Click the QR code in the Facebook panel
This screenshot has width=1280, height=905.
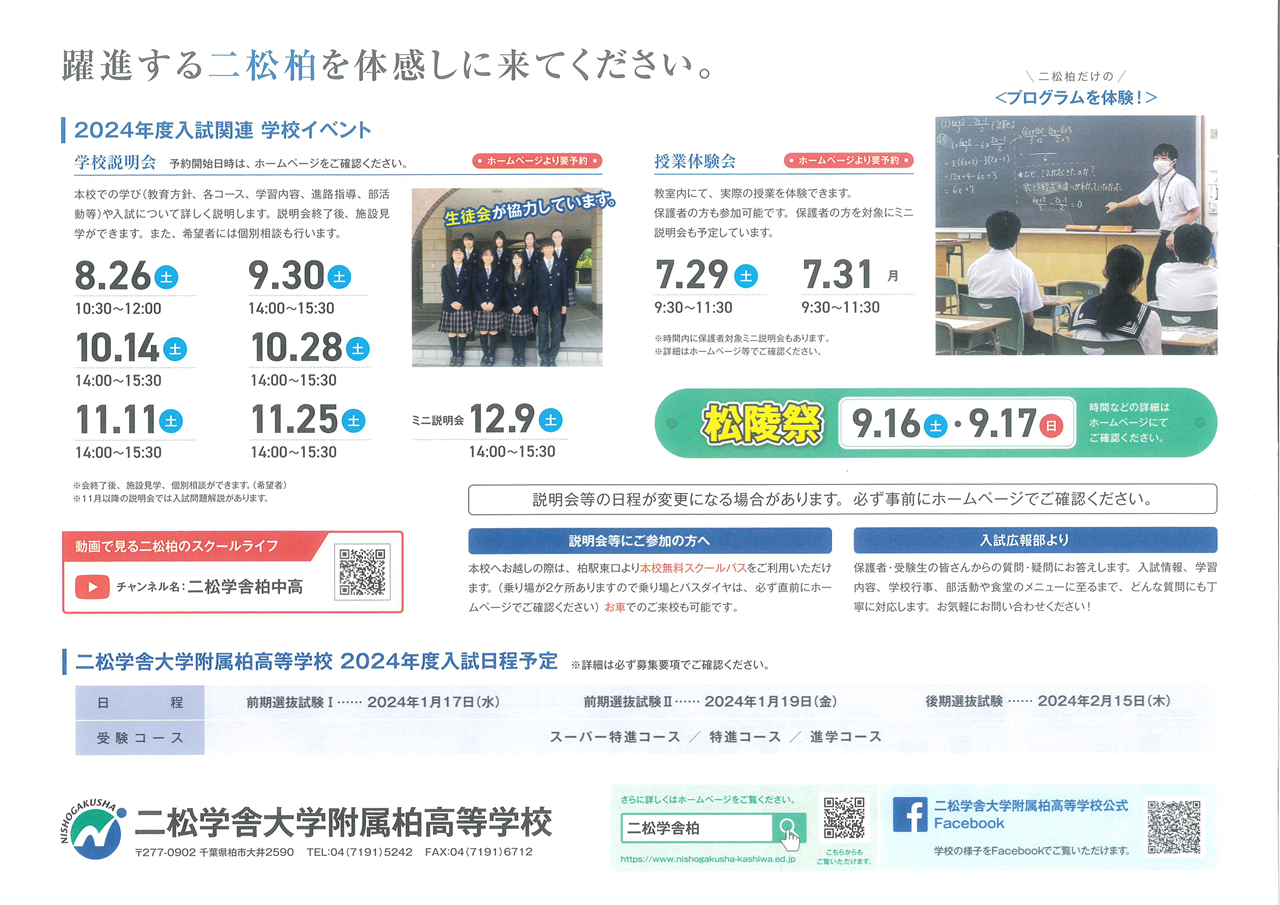click(1173, 826)
